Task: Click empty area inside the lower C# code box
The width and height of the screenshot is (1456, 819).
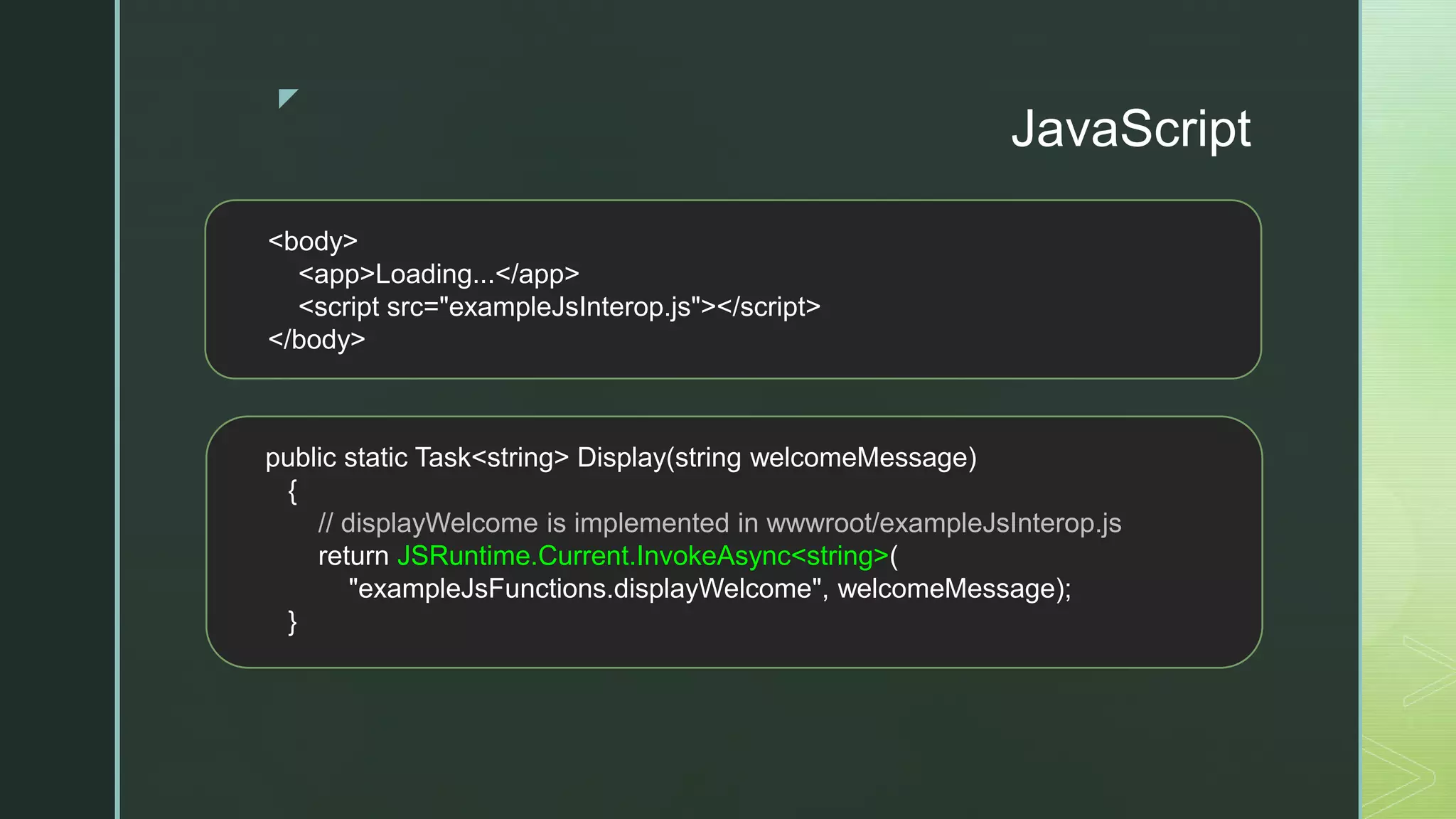Action: pos(782,633)
